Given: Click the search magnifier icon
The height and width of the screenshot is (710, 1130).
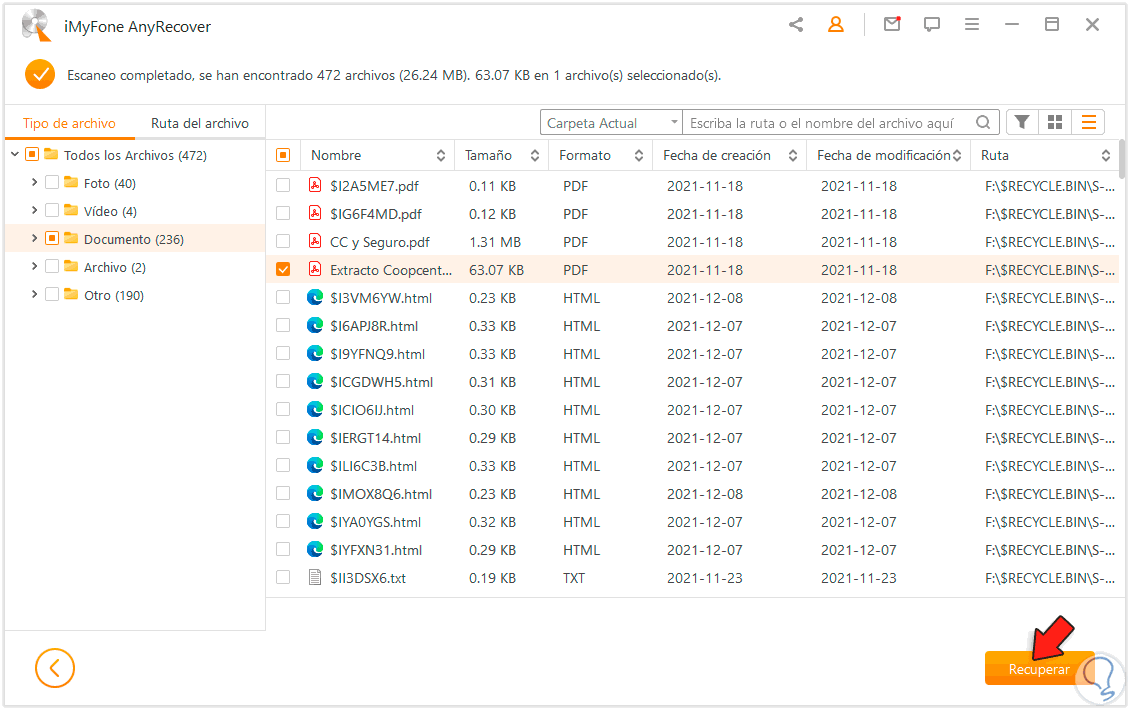Looking at the screenshot, I should [984, 123].
